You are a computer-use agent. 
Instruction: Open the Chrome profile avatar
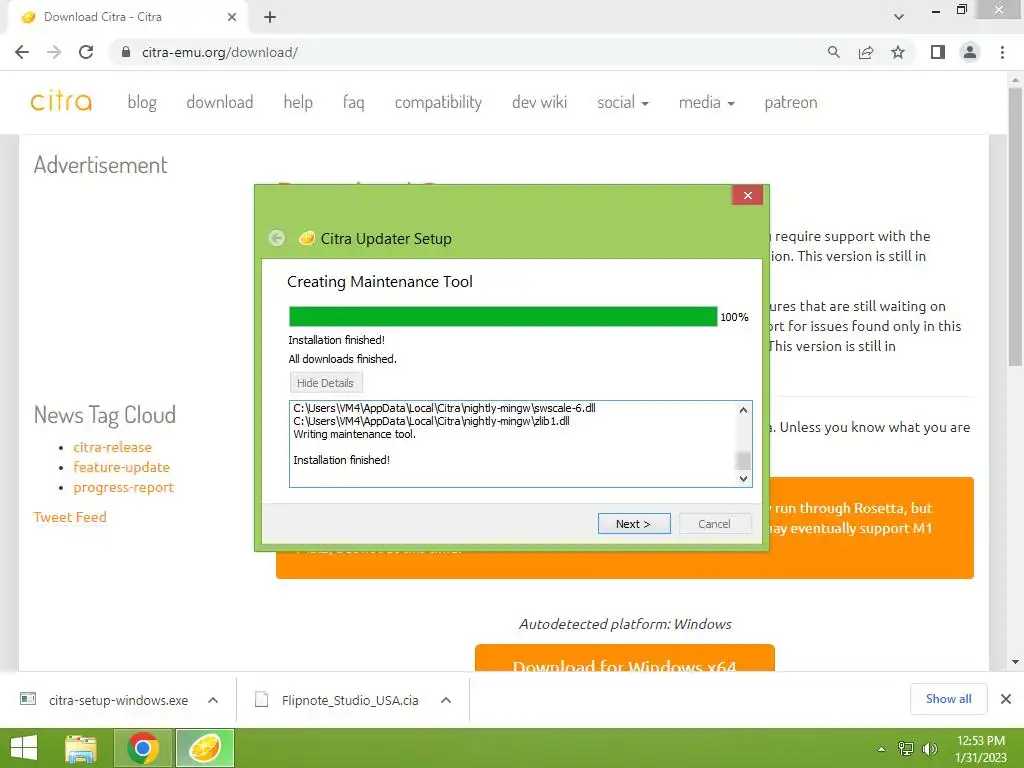coord(970,52)
